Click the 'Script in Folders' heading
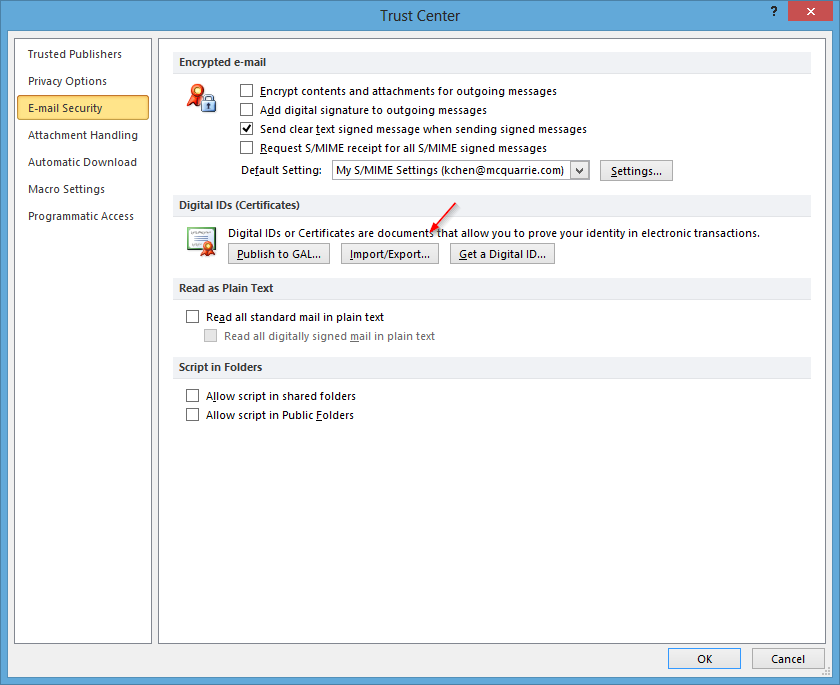Image resolution: width=840 pixels, height=685 pixels. 221,367
